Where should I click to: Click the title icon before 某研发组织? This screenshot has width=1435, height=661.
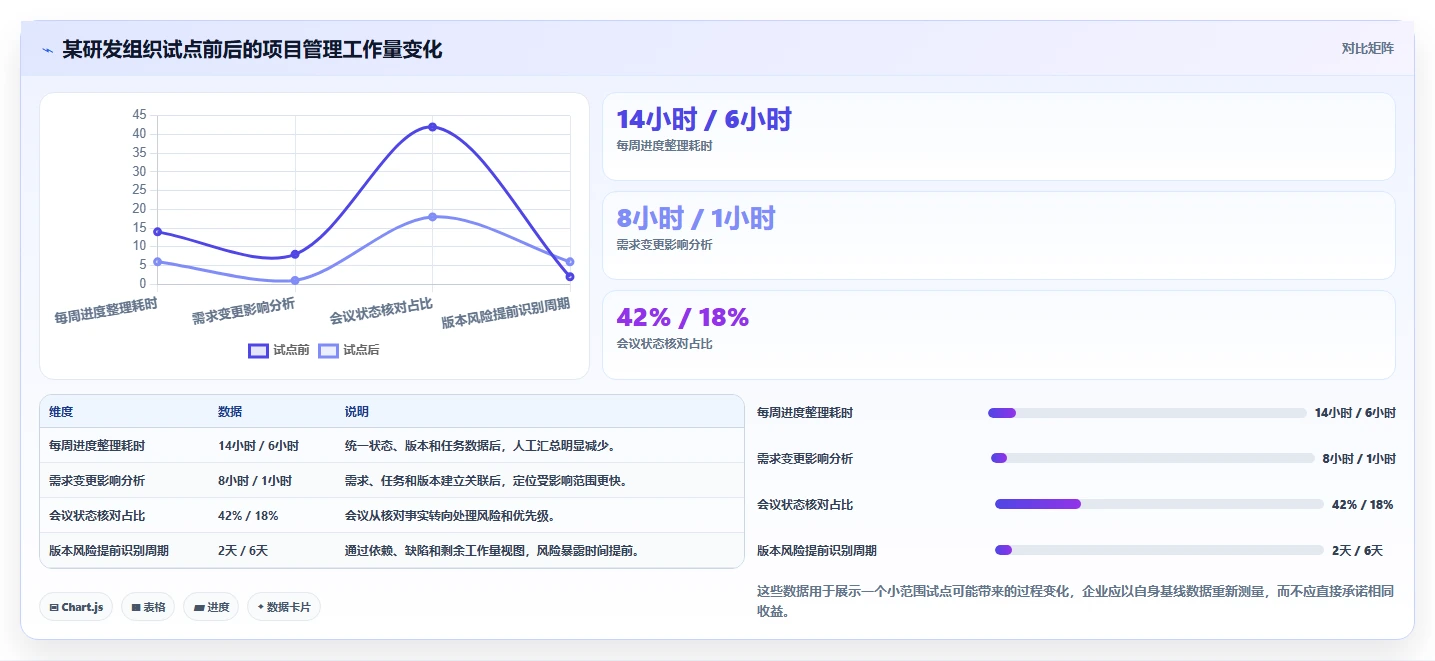pyautogui.click(x=47, y=50)
